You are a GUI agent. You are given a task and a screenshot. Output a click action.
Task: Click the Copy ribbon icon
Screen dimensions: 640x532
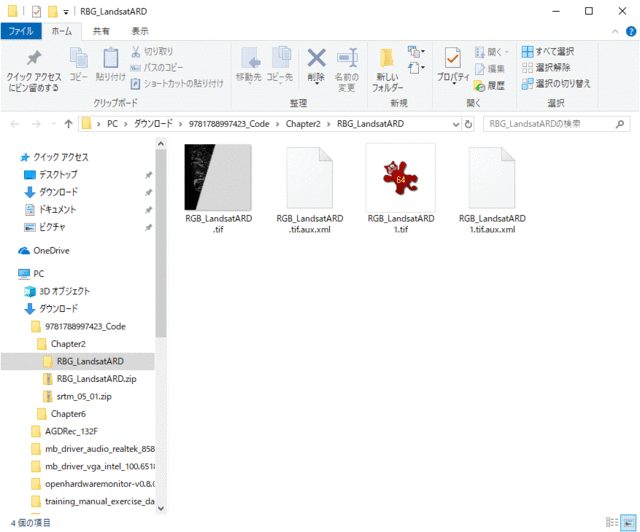pyautogui.click(x=78, y=65)
